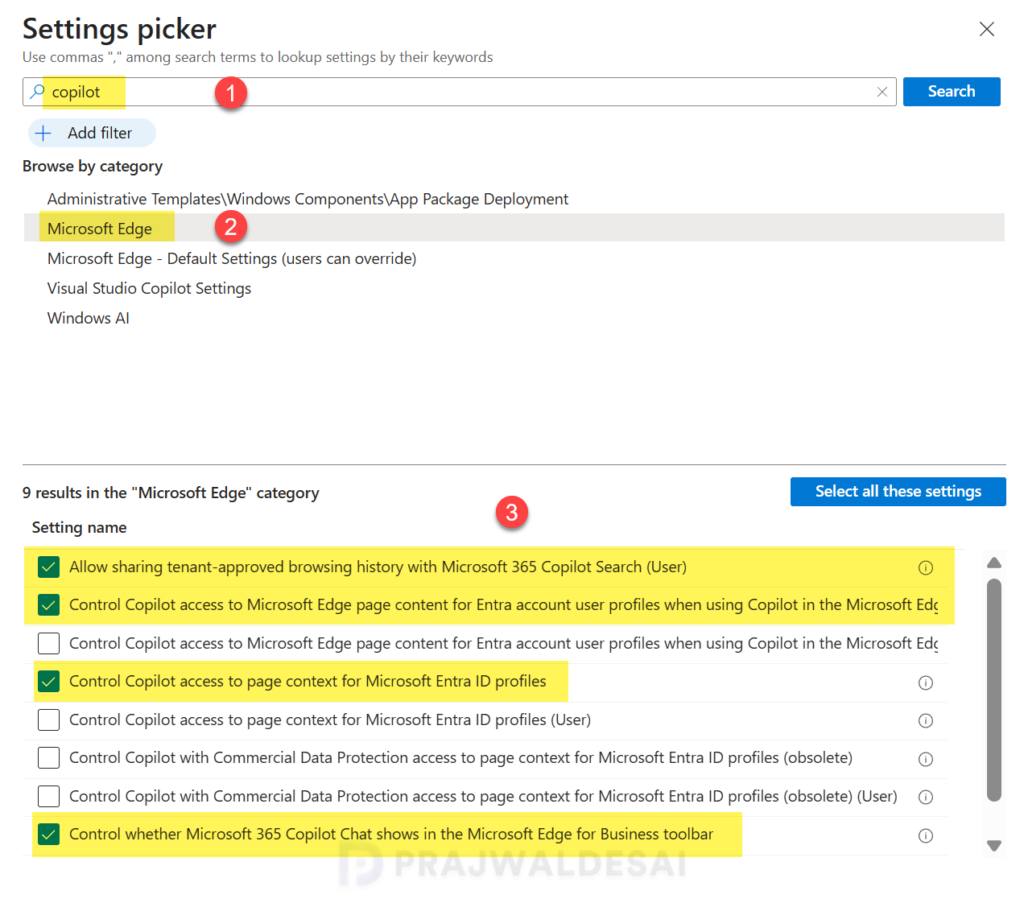Click Select all these settings button
This screenshot has width=1024, height=903.
pos(897,492)
